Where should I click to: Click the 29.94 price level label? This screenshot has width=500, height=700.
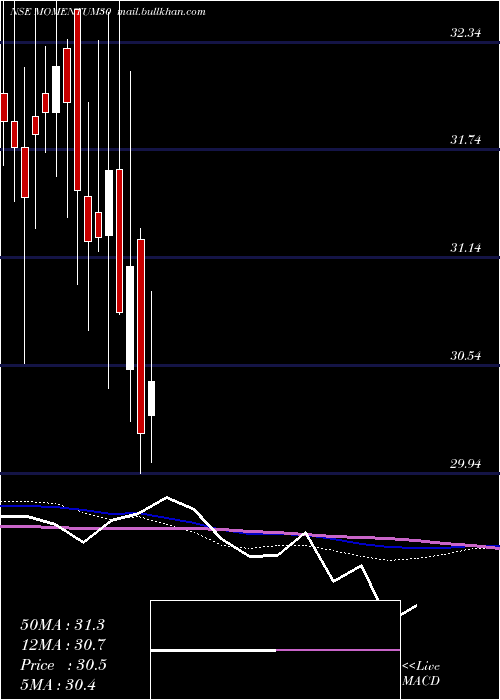[x=465, y=464]
